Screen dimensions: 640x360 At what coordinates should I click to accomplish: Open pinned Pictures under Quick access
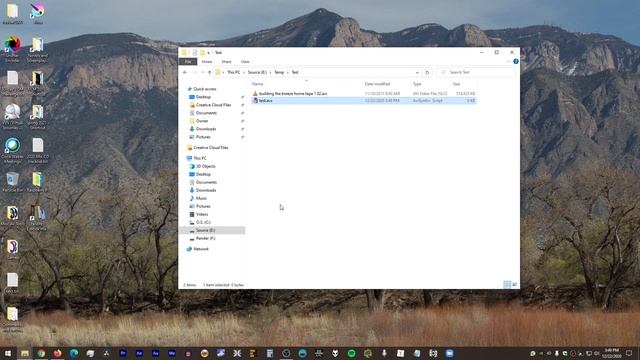203,137
